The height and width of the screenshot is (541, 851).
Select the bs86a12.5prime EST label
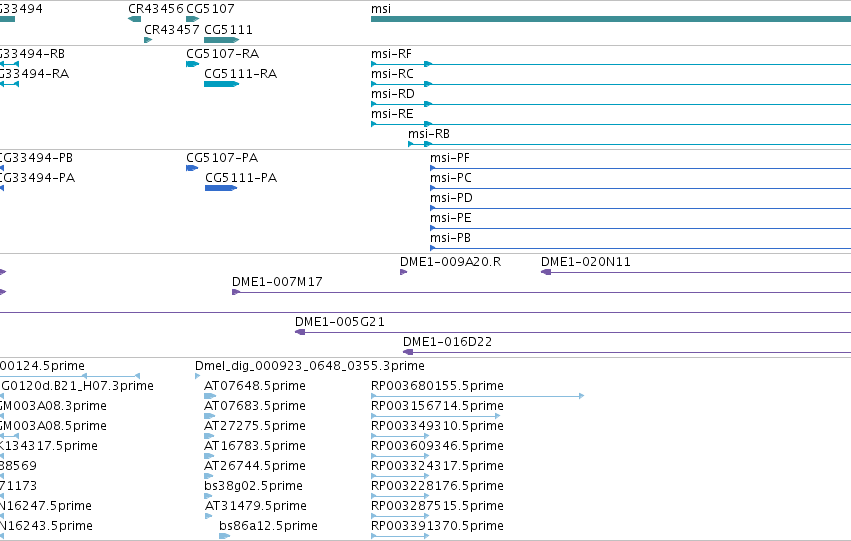[268, 526]
